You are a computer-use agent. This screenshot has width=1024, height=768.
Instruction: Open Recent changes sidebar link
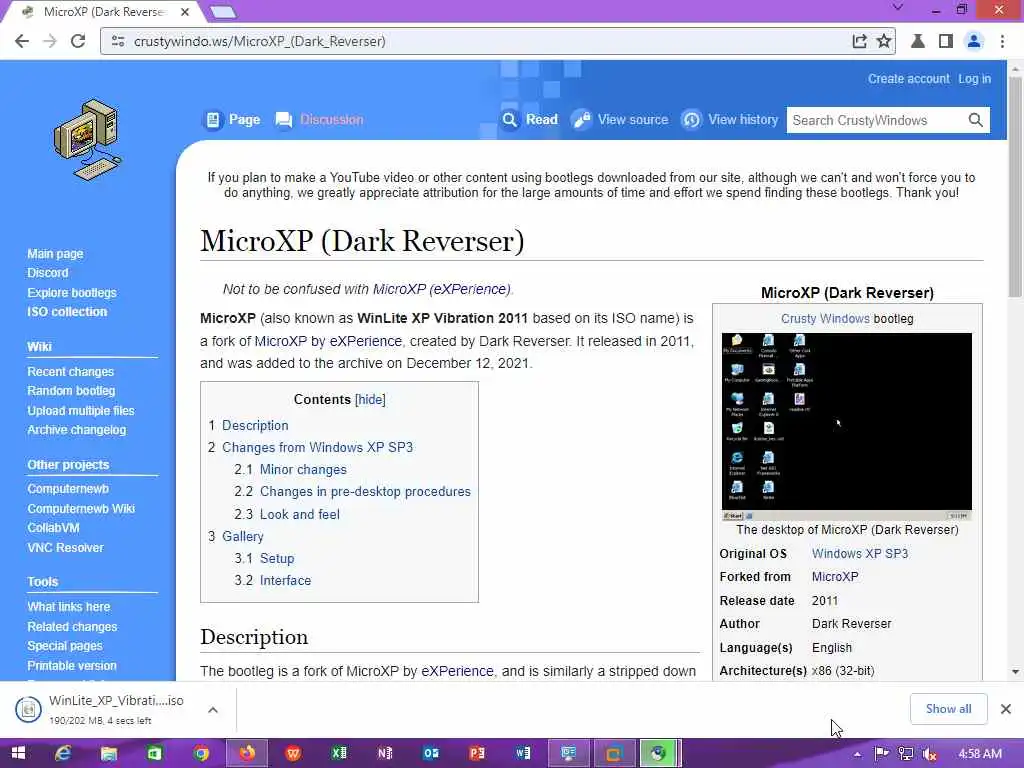tap(71, 372)
